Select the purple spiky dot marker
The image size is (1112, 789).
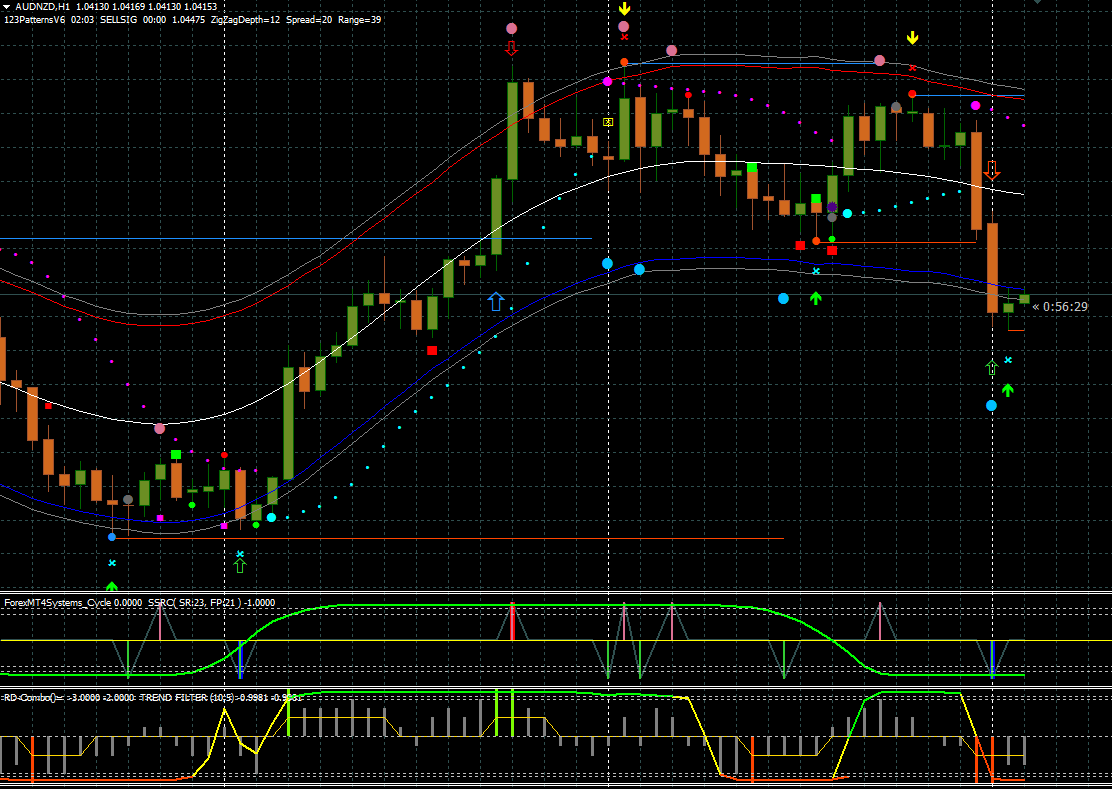[x=833, y=207]
